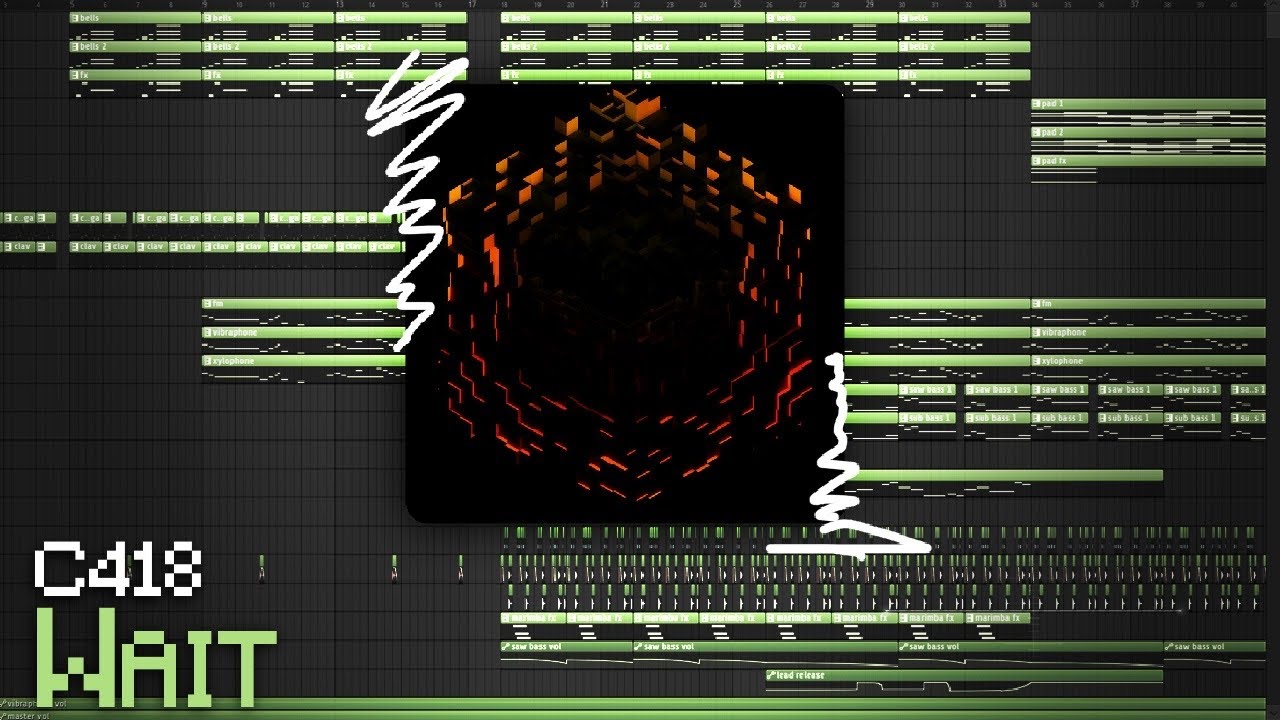The height and width of the screenshot is (720, 1280).
Task: Click the bells clip icon at bar 18
Action: [x=506, y=18]
